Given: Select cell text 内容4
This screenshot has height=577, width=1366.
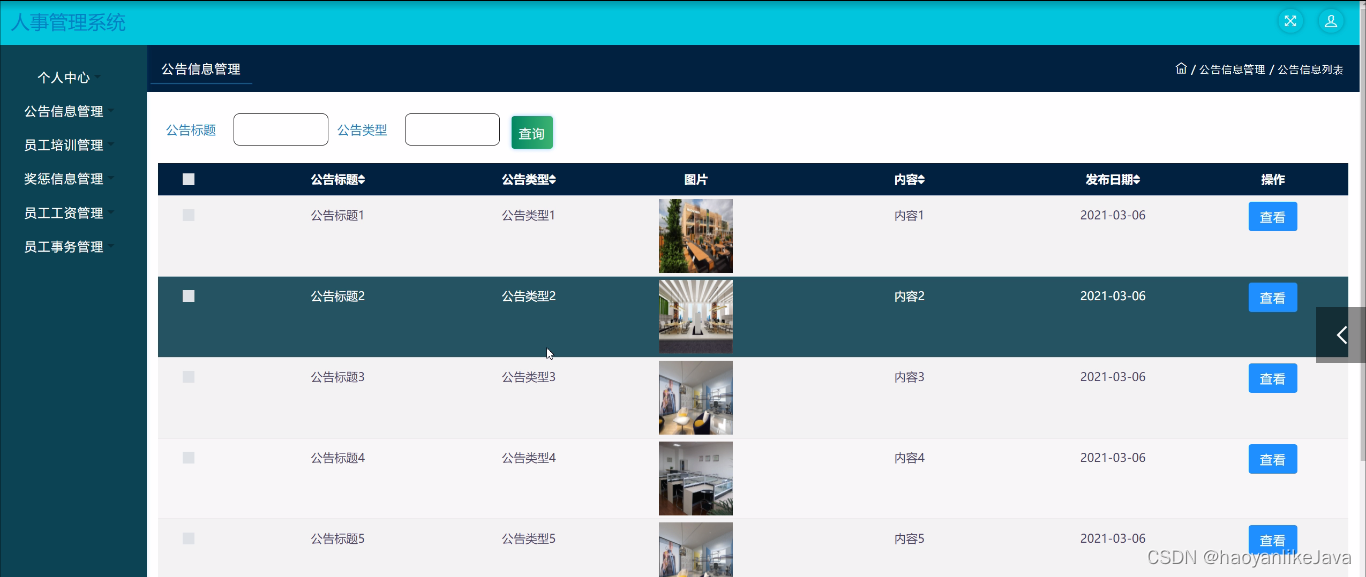Looking at the screenshot, I should [x=909, y=458].
